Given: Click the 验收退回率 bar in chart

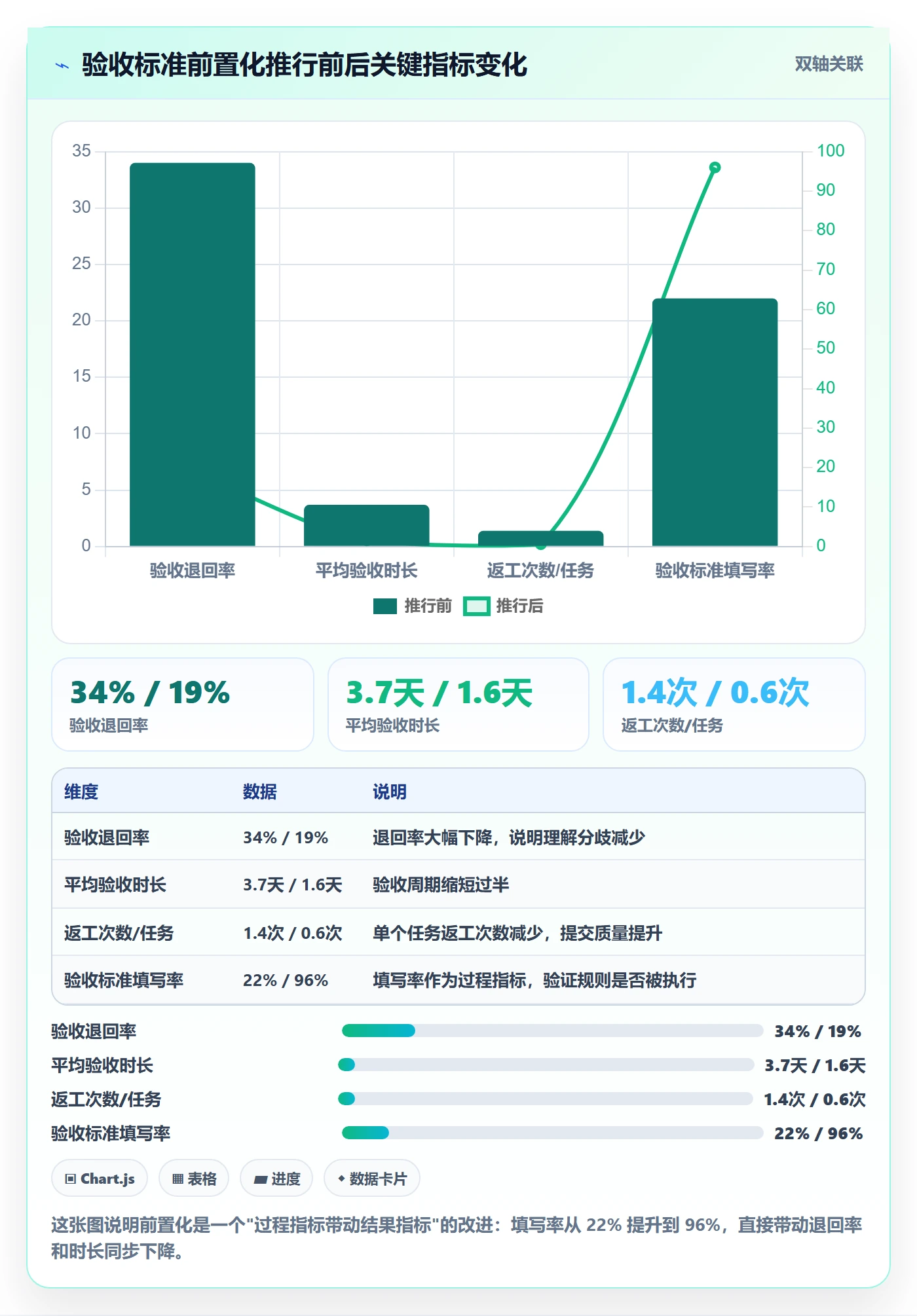Looking at the screenshot, I should (x=193, y=354).
